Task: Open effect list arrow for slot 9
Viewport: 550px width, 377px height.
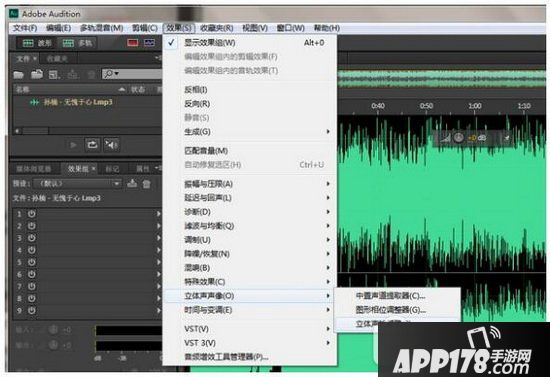Action: [x=159, y=310]
